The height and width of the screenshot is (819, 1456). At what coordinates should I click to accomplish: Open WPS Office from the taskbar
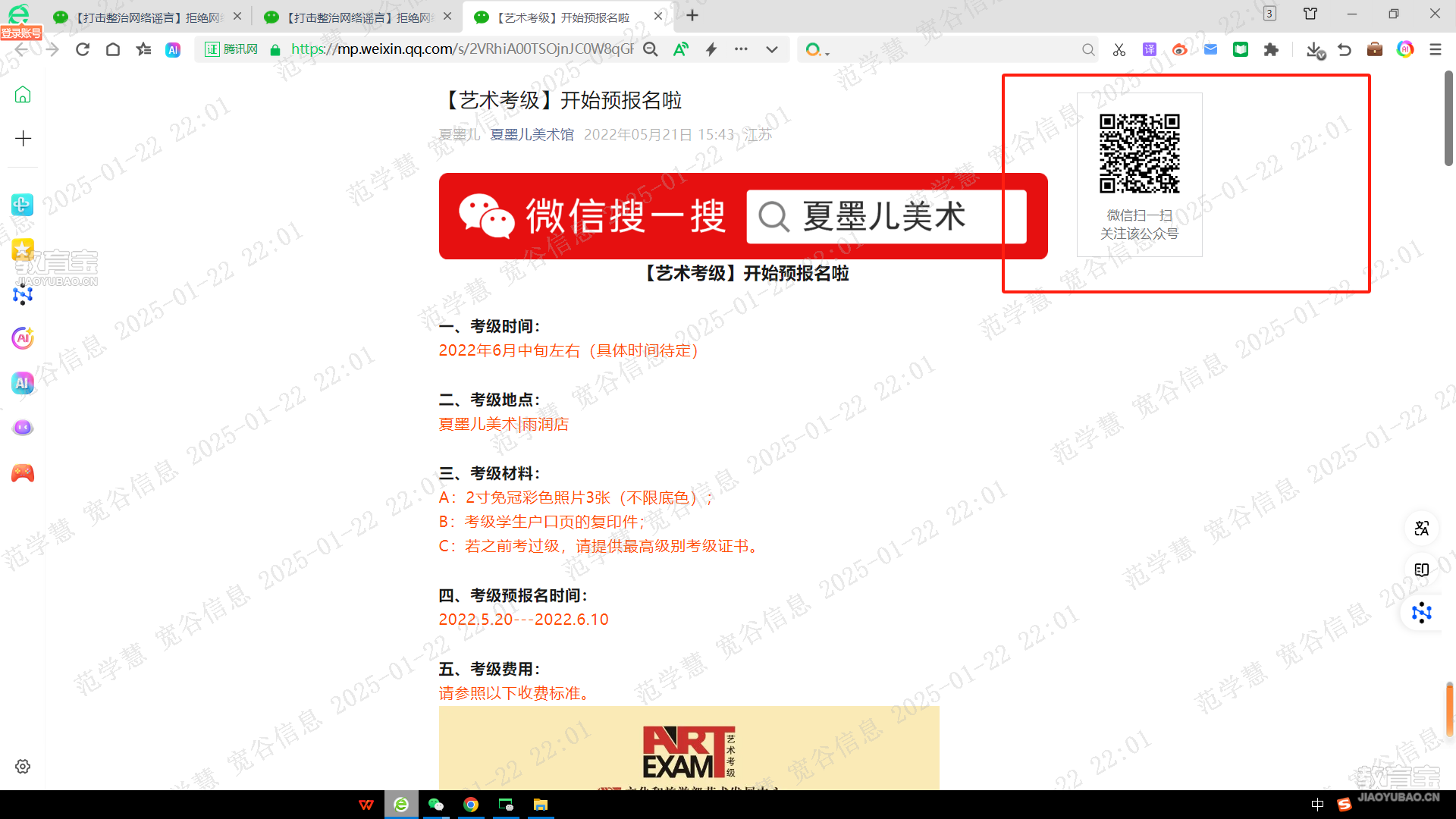tap(366, 805)
